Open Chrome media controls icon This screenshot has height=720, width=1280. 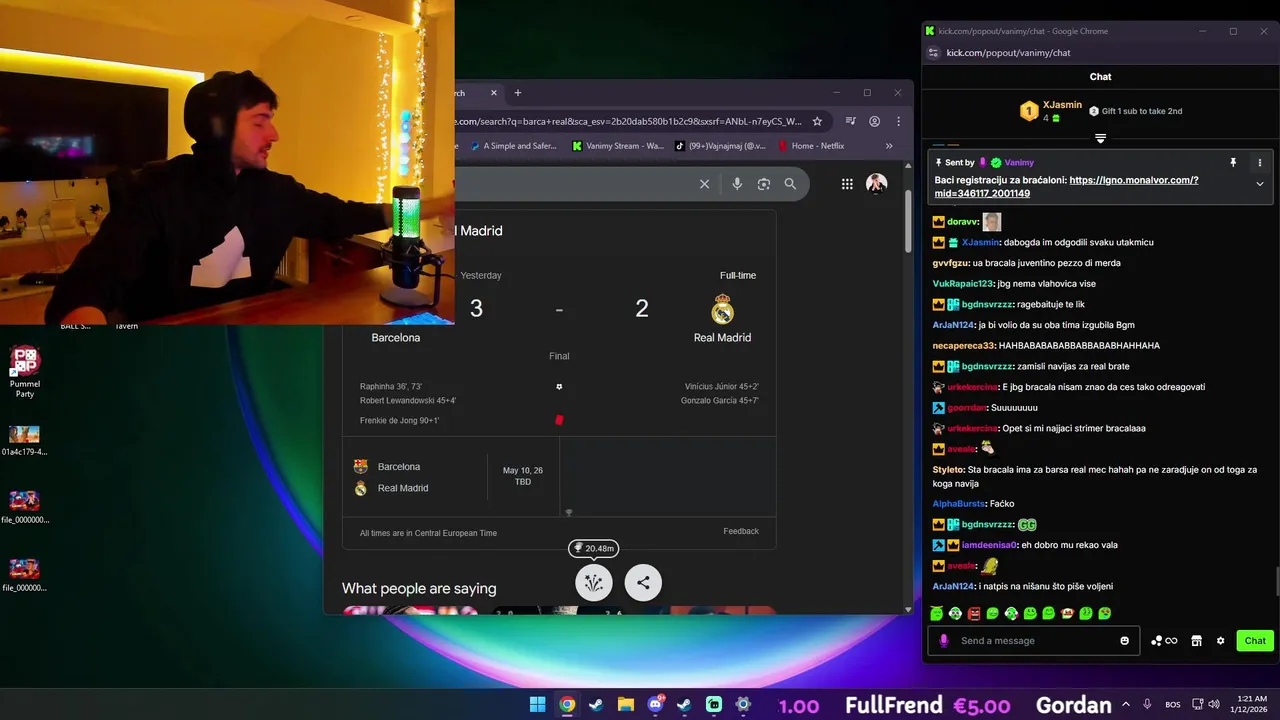point(850,121)
